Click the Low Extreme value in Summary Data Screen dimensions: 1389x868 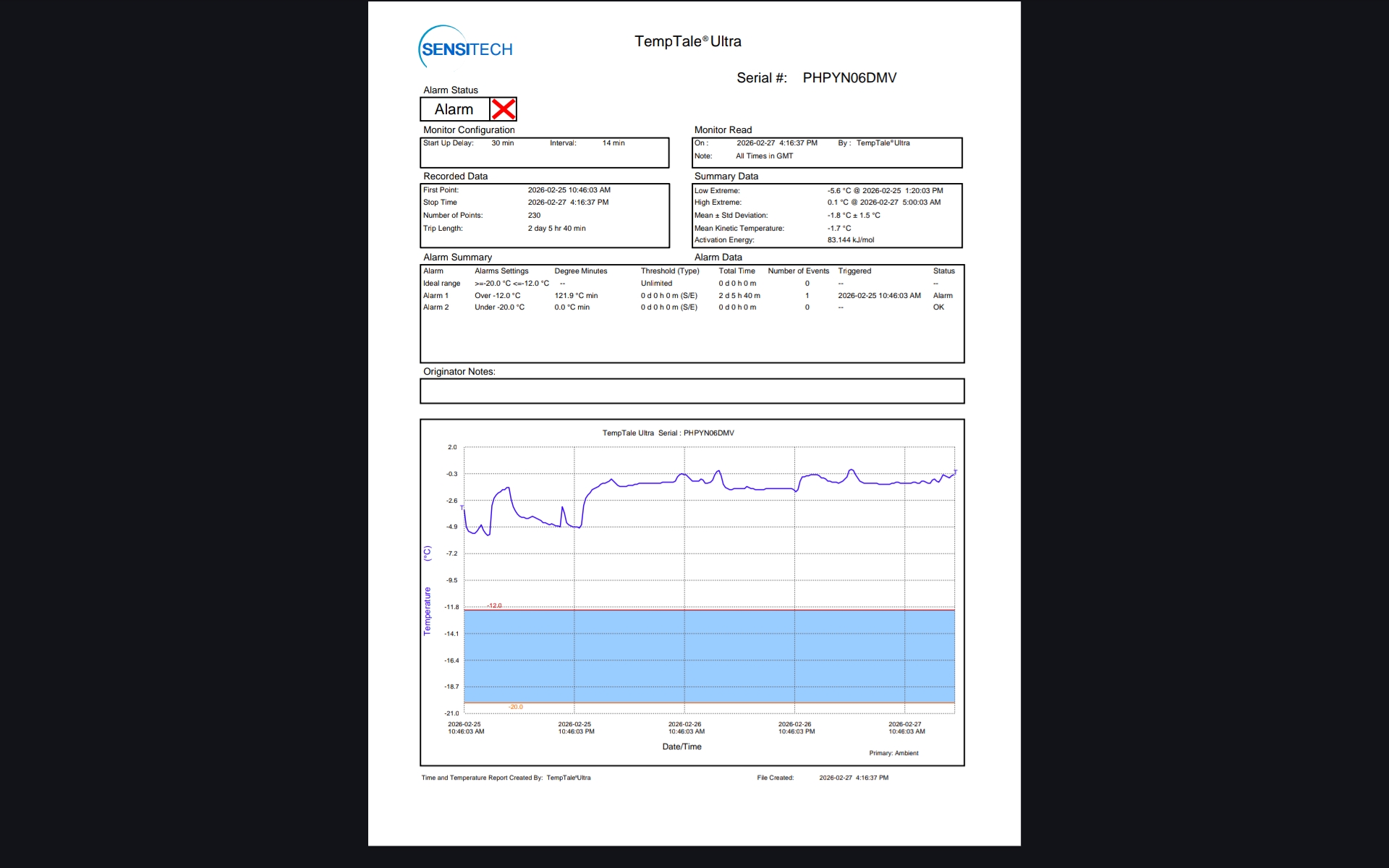click(x=885, y=191)
